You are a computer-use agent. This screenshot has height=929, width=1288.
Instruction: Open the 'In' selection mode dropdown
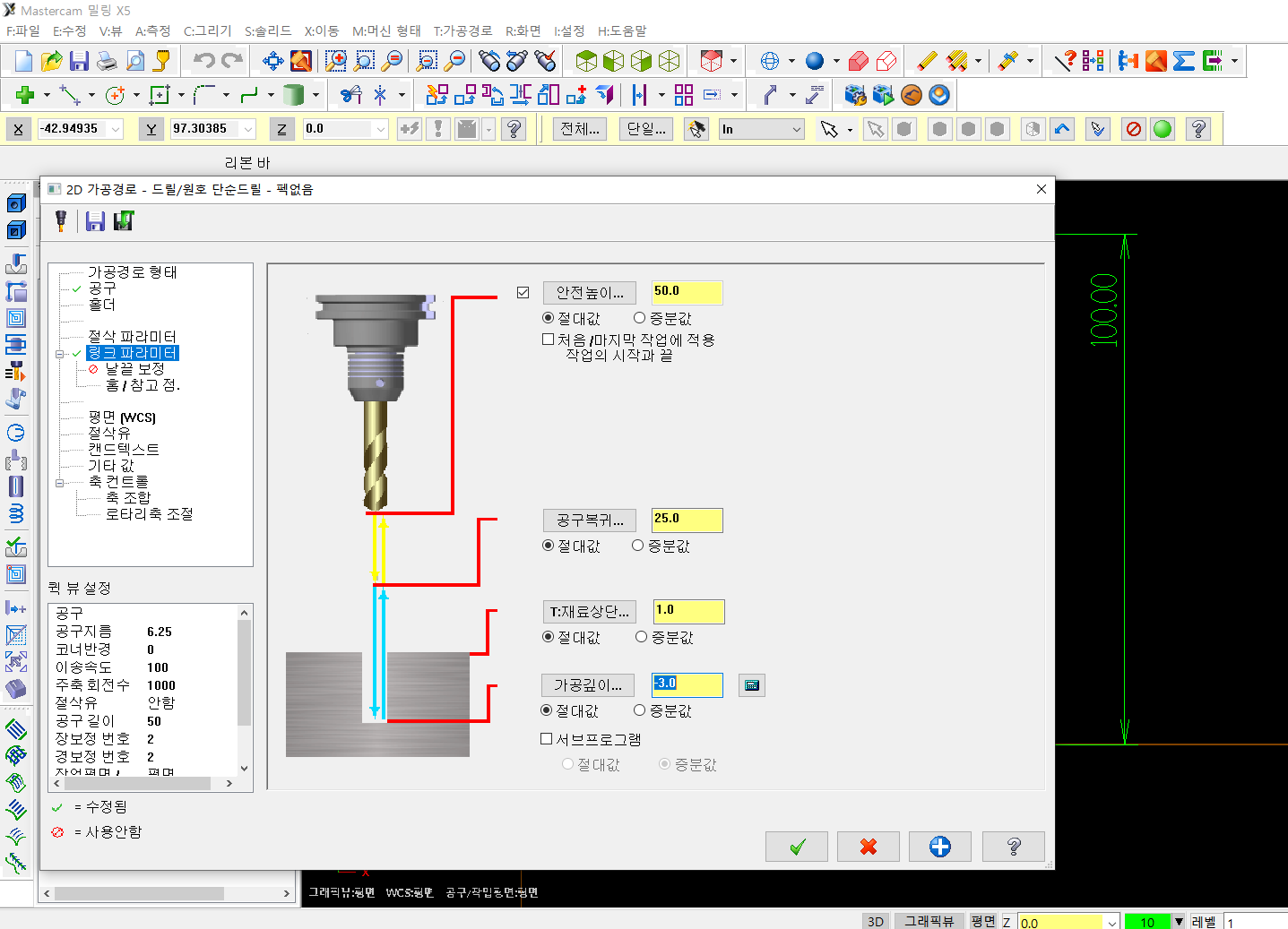click(797, 129)
